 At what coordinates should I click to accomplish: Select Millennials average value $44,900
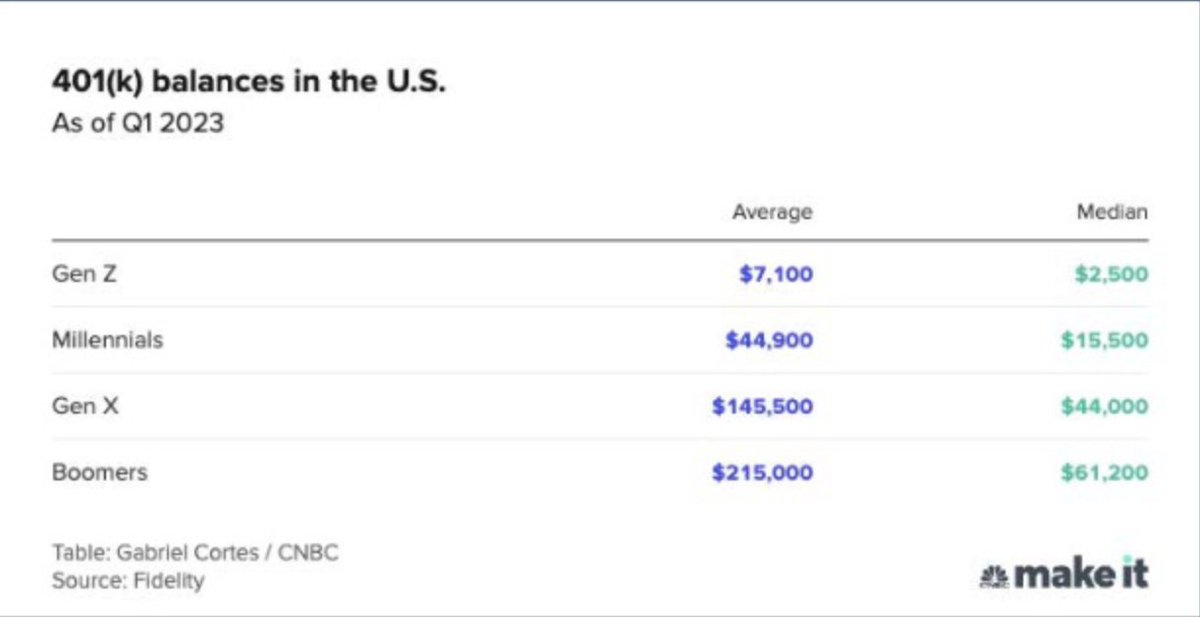point(769,340)
